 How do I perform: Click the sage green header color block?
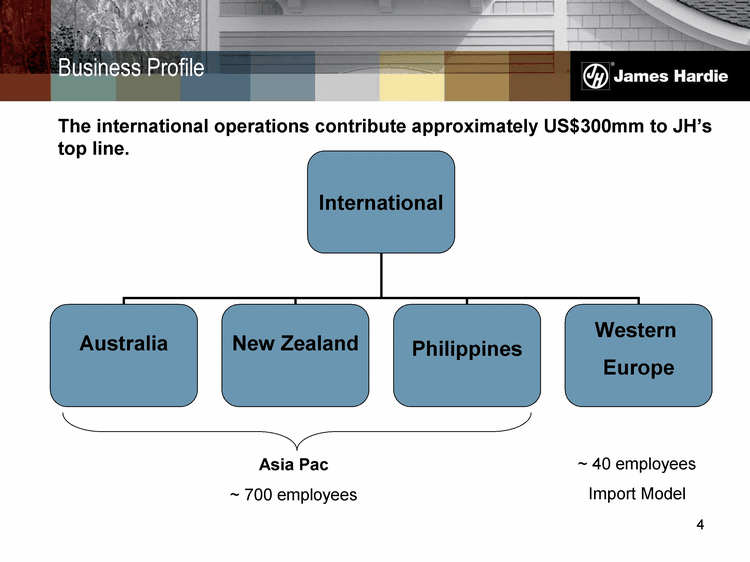(x=83, y=87)
